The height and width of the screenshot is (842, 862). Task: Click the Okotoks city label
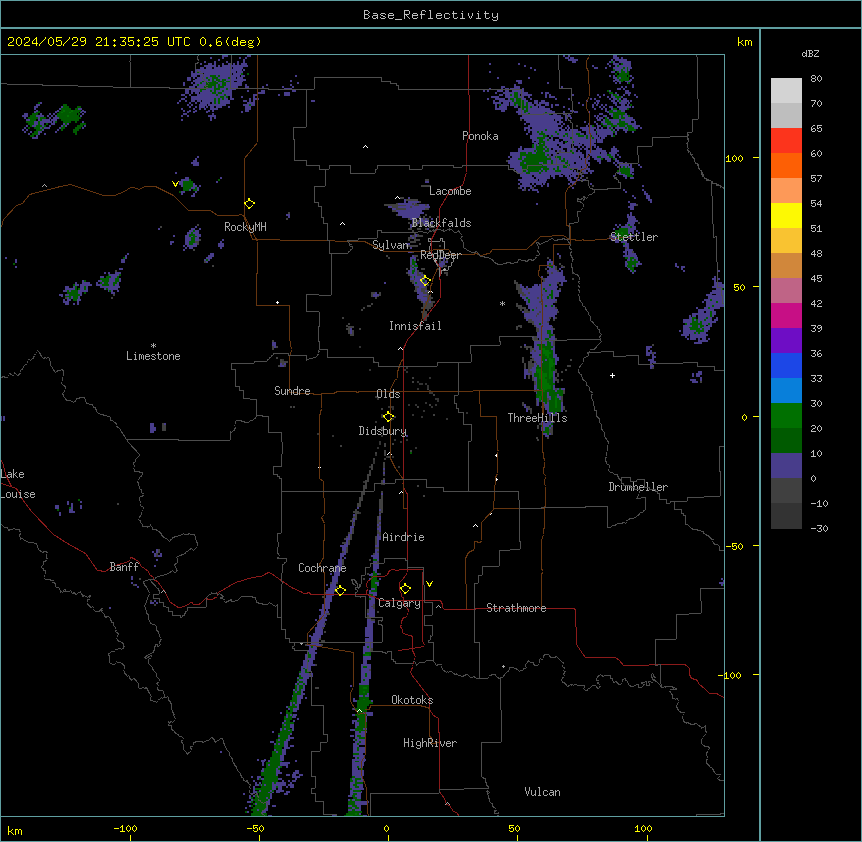tap(412, 700)
